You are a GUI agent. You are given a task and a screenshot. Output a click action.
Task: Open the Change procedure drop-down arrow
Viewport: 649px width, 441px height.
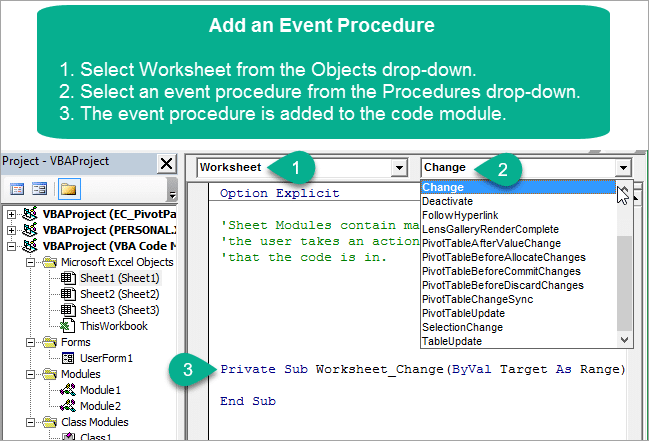click(x=624, y=168)
